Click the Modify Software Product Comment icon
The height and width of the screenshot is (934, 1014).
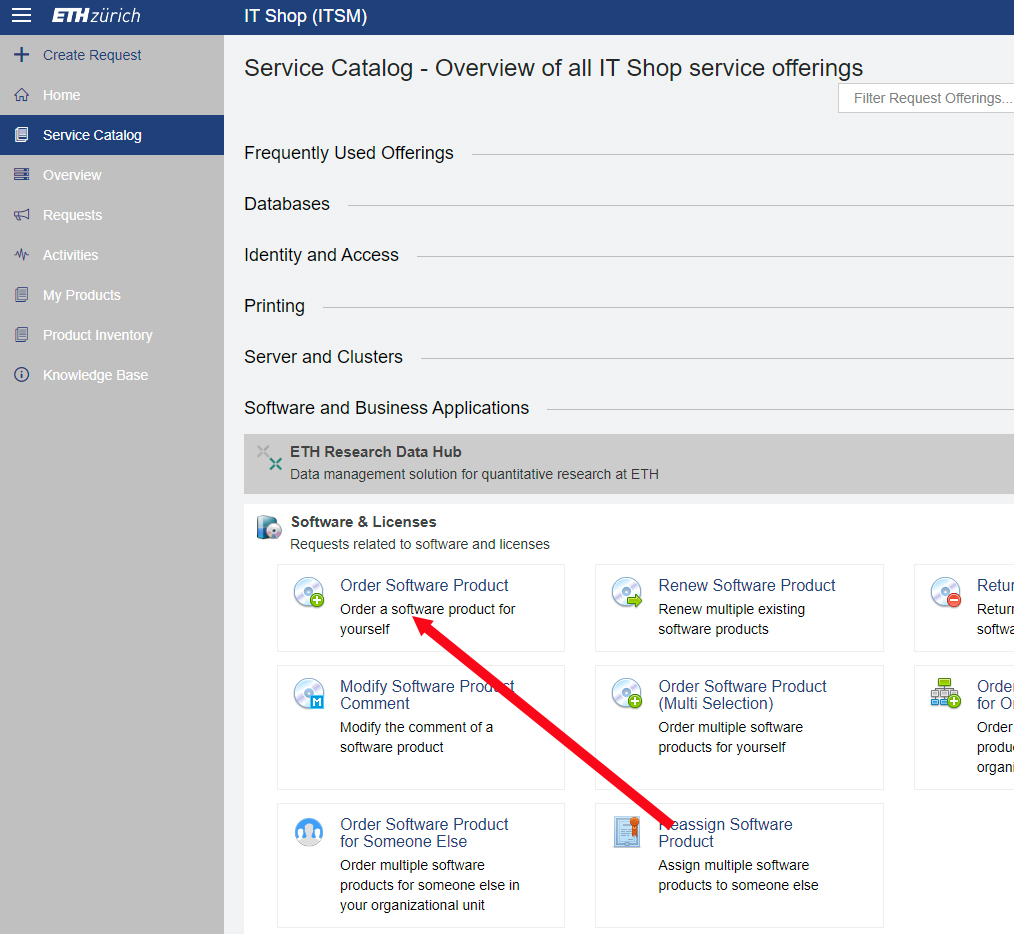pyautogui.click(x=308, y=693)
